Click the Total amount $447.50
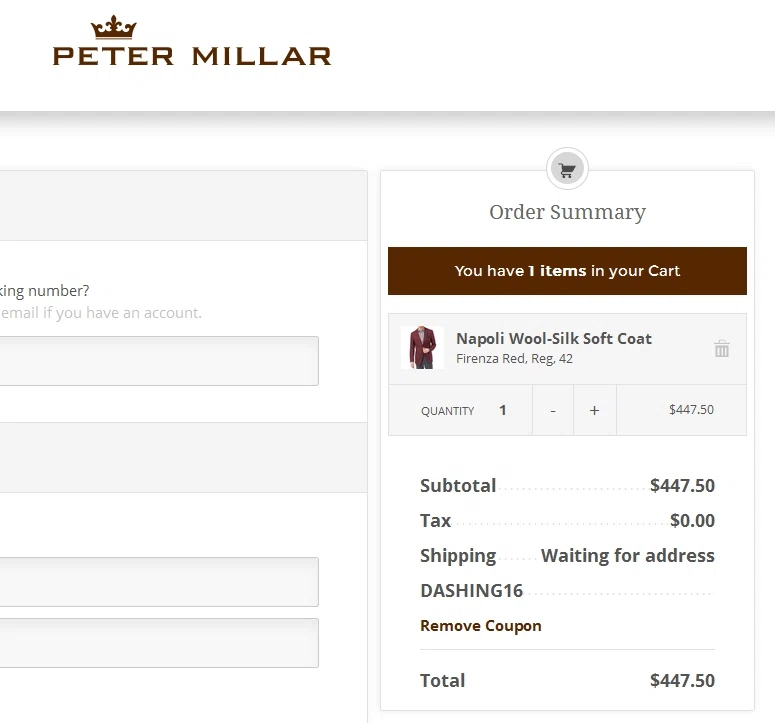Image resolution: width=775 pixels, height=723 pixels. 682,680
